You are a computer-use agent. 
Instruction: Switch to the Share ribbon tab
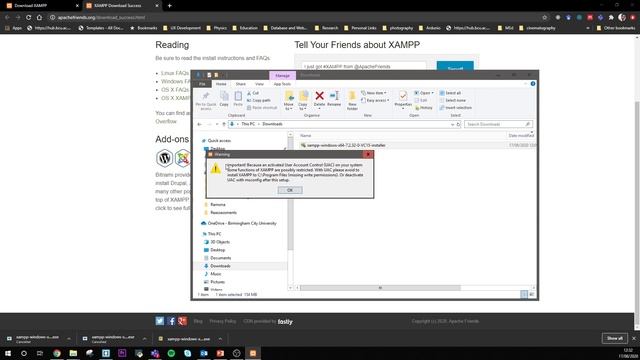click(x=240, y=84)
